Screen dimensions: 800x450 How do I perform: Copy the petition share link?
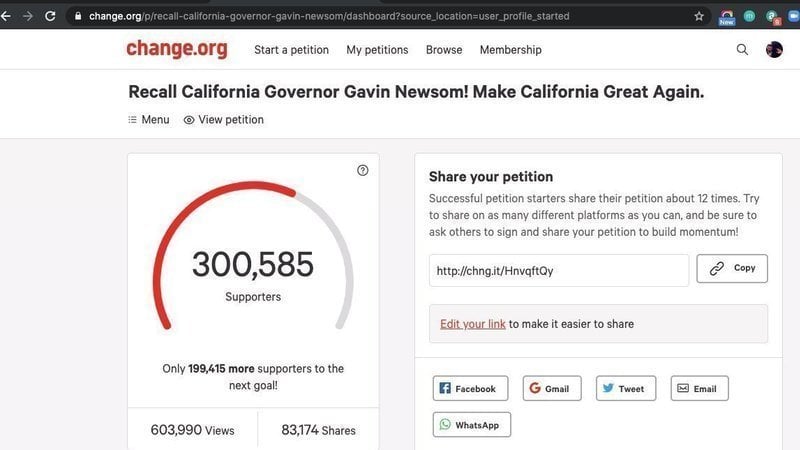pos(732,269)
